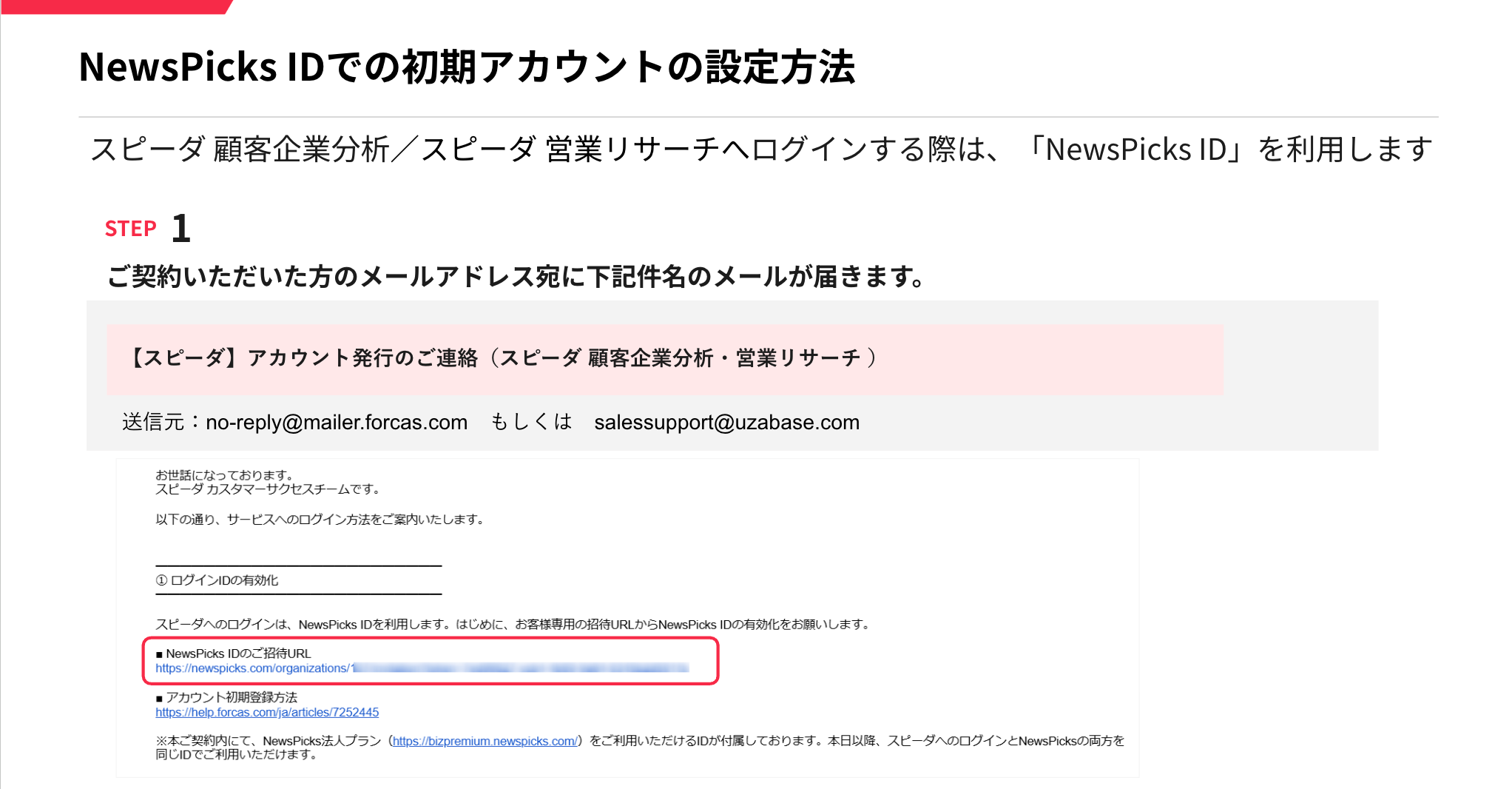Click the salessupport@uzabase.com email address
This screenshot has width=1512, height=789.
726,422
